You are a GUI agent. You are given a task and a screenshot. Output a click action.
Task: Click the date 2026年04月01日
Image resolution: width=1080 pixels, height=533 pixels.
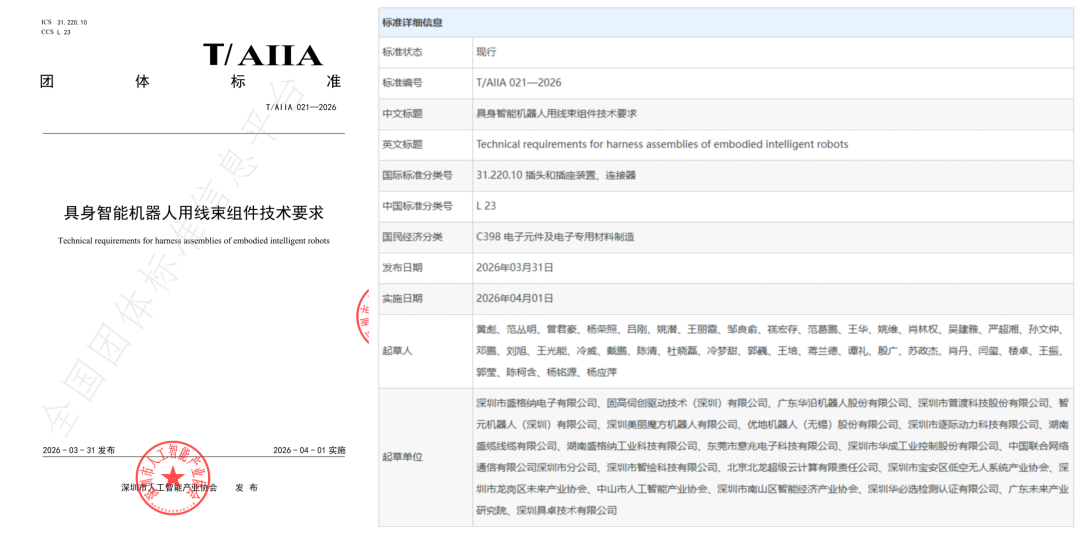click(x=515, y=299)
